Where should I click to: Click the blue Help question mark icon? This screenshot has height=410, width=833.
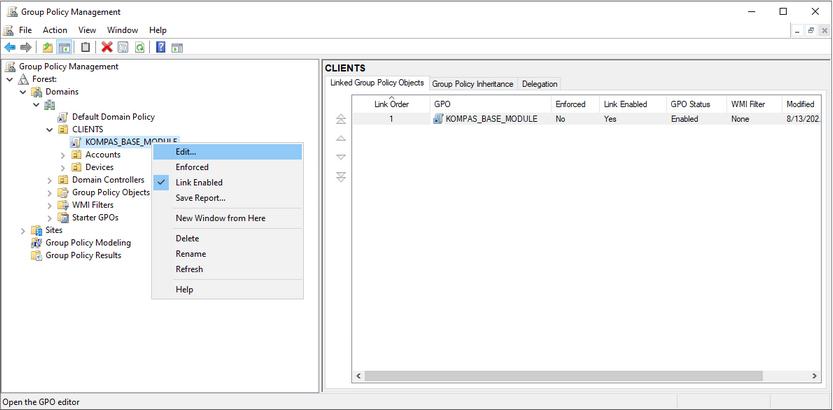160,48
